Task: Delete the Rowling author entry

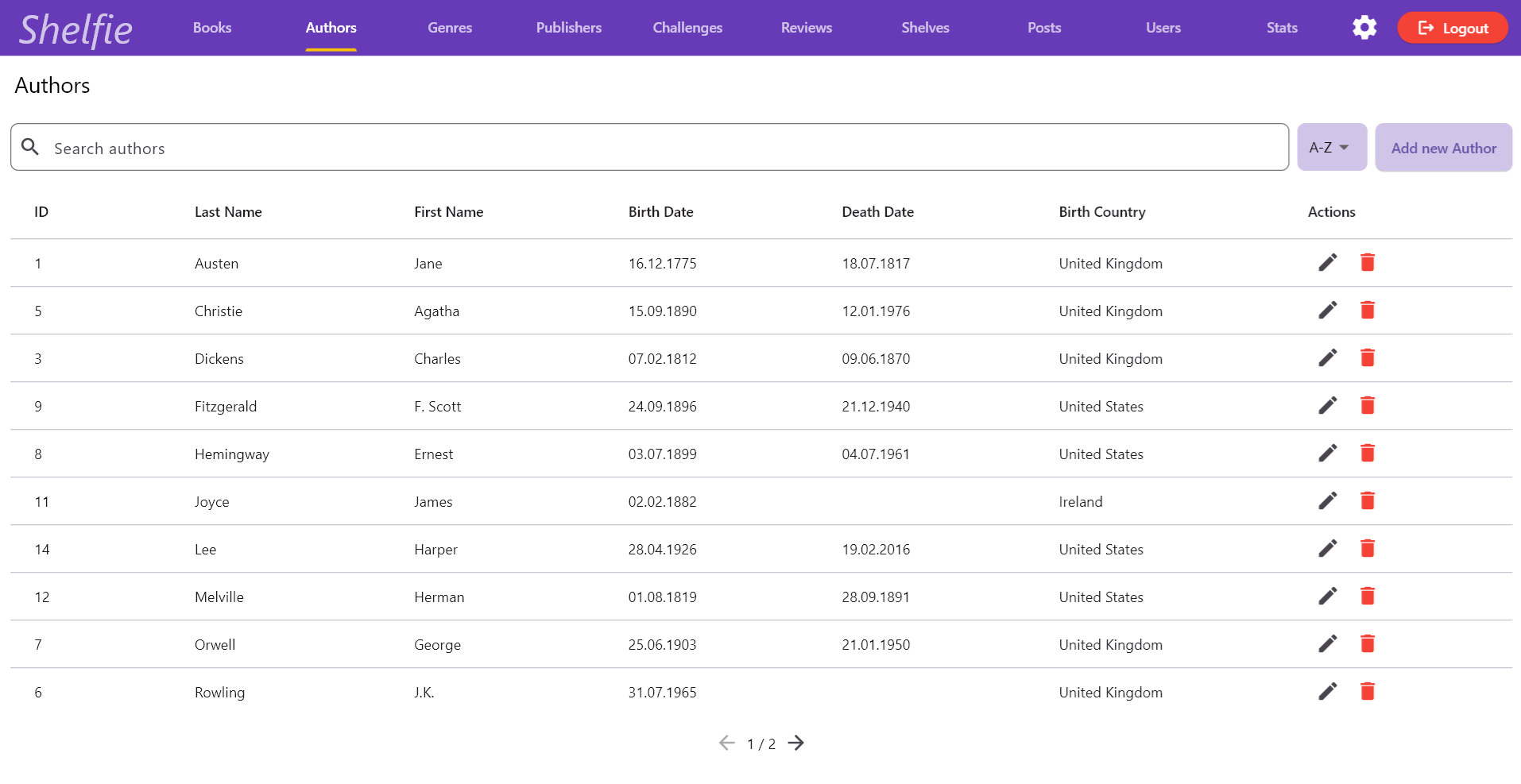Action: 1368,691
